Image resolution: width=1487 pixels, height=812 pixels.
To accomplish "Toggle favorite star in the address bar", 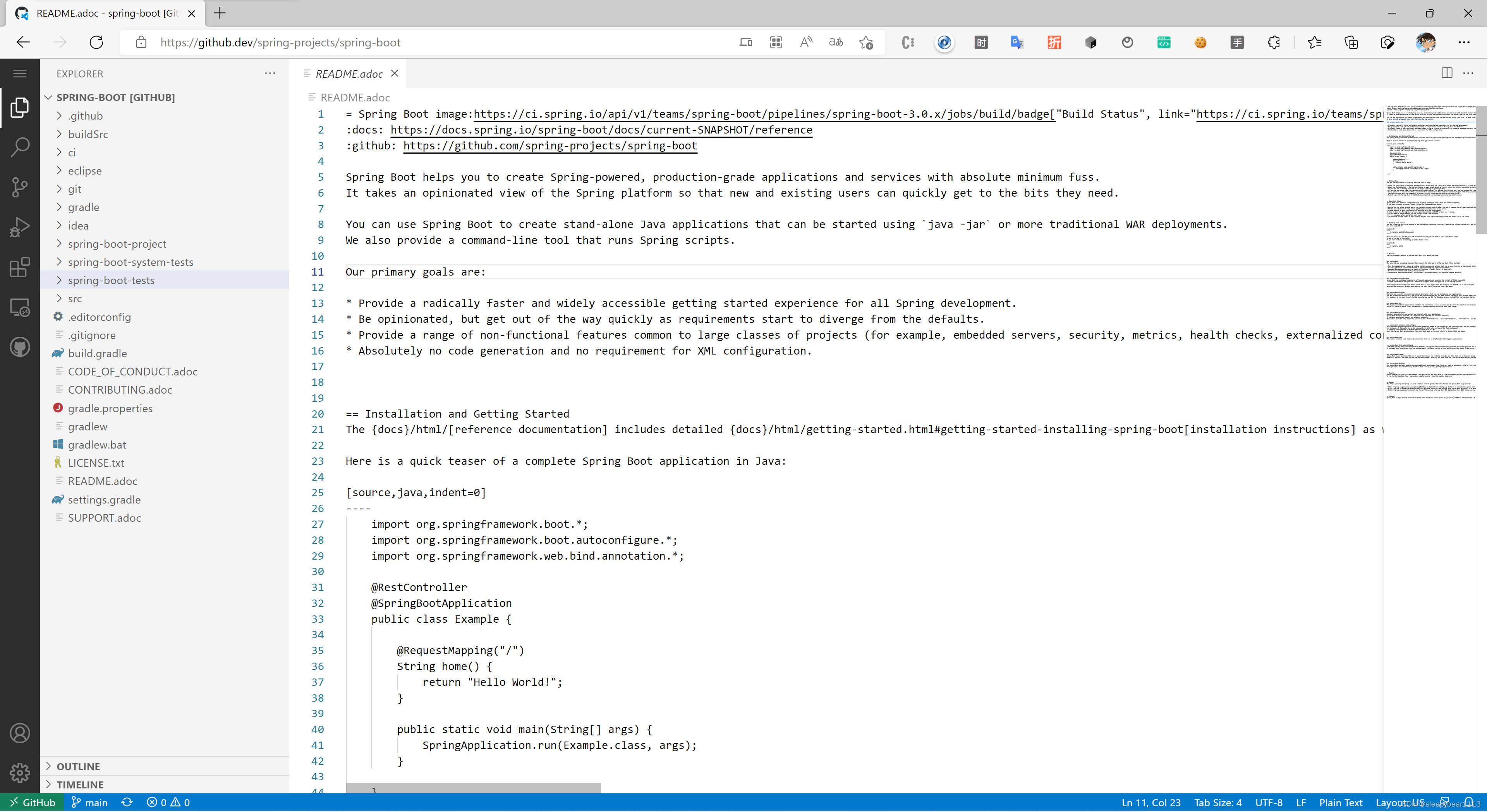I will pyautogui.click(x=866, y=42).
